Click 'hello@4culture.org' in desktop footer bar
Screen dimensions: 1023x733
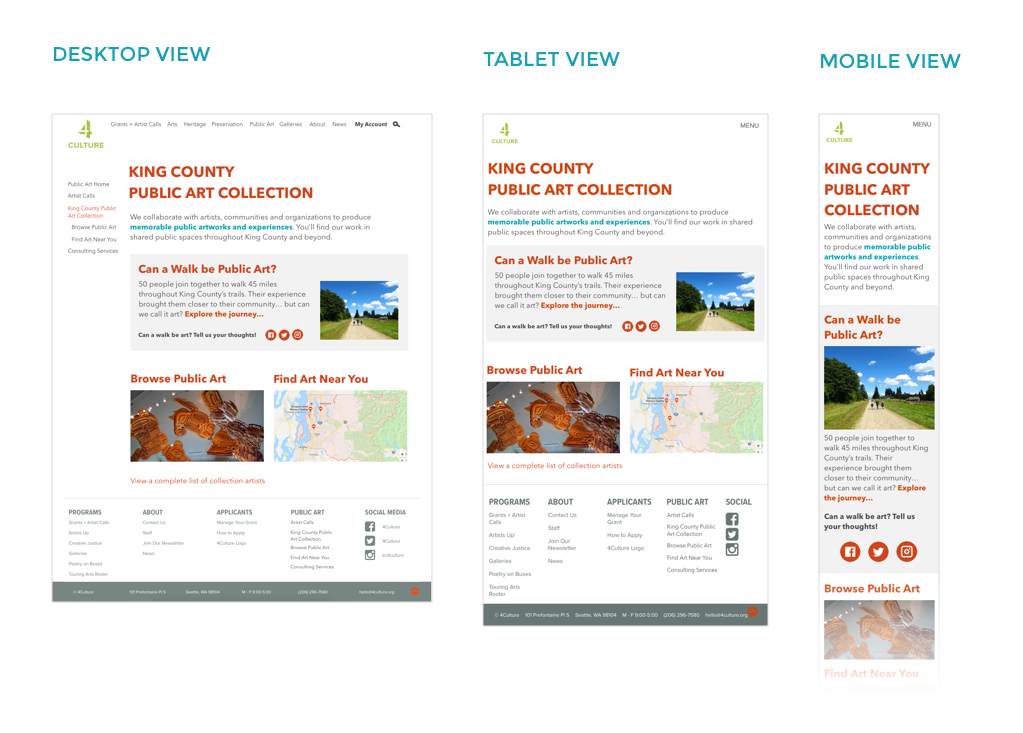(x=376, y=592)
